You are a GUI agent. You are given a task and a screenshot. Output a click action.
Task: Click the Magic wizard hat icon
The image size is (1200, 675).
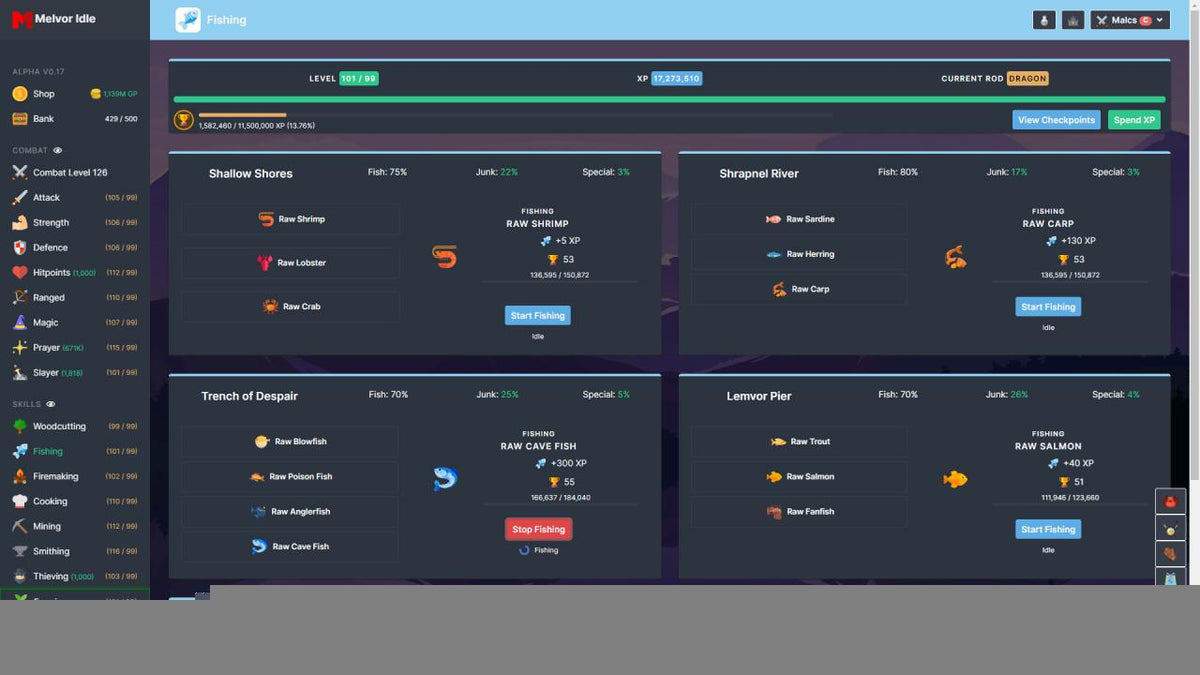coord(20,323)
